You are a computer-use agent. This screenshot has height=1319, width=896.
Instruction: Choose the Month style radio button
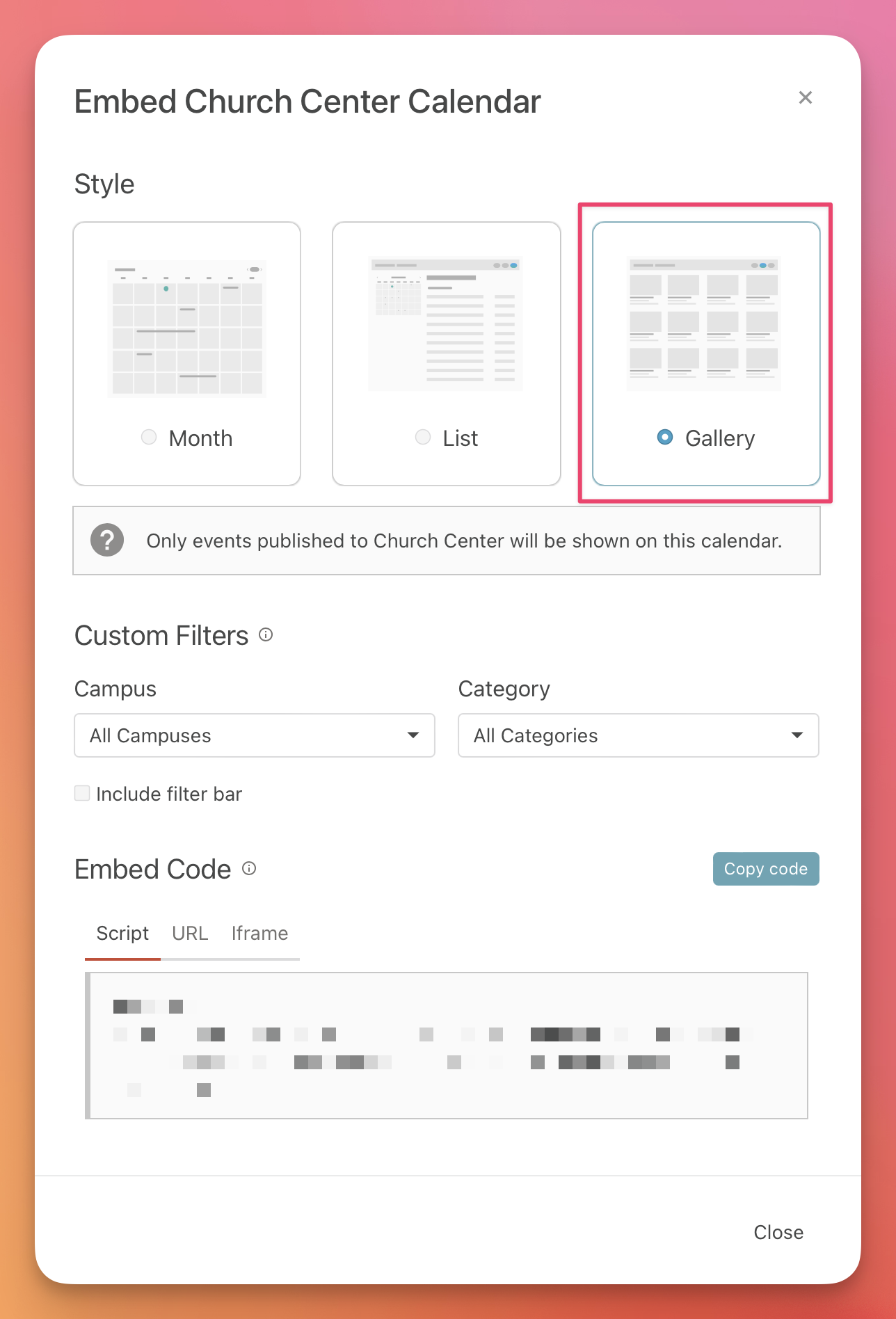pyautogui.click(x=149, y=437)
